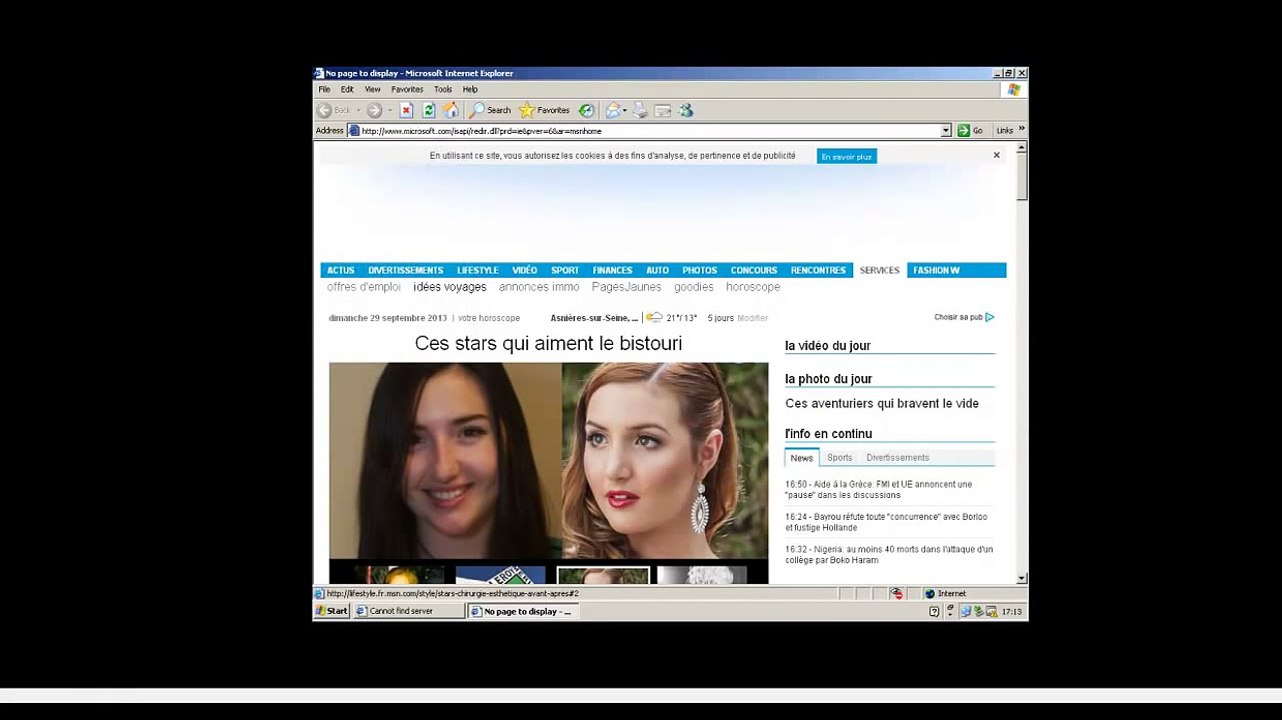The width and height of the screenshot is (1282, 720).
Task: Click the page scrollbar up arrow
Action: tap(1021, 147)
